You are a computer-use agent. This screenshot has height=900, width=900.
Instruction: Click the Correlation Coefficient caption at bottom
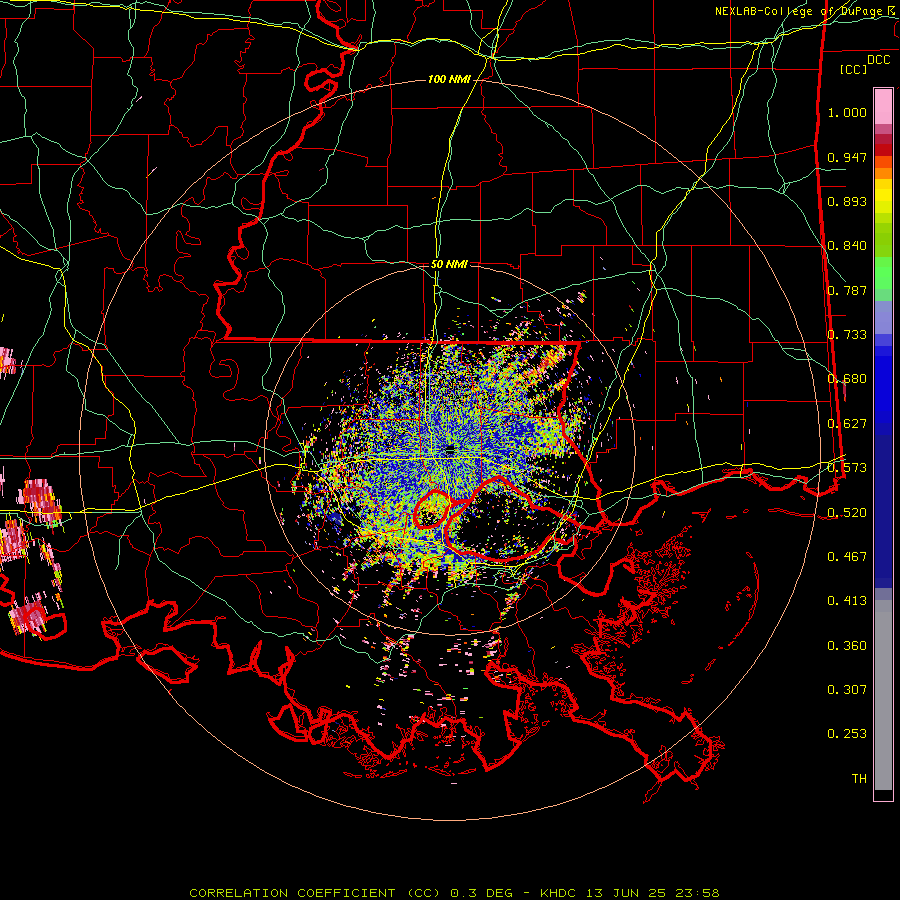pos(454,893)
